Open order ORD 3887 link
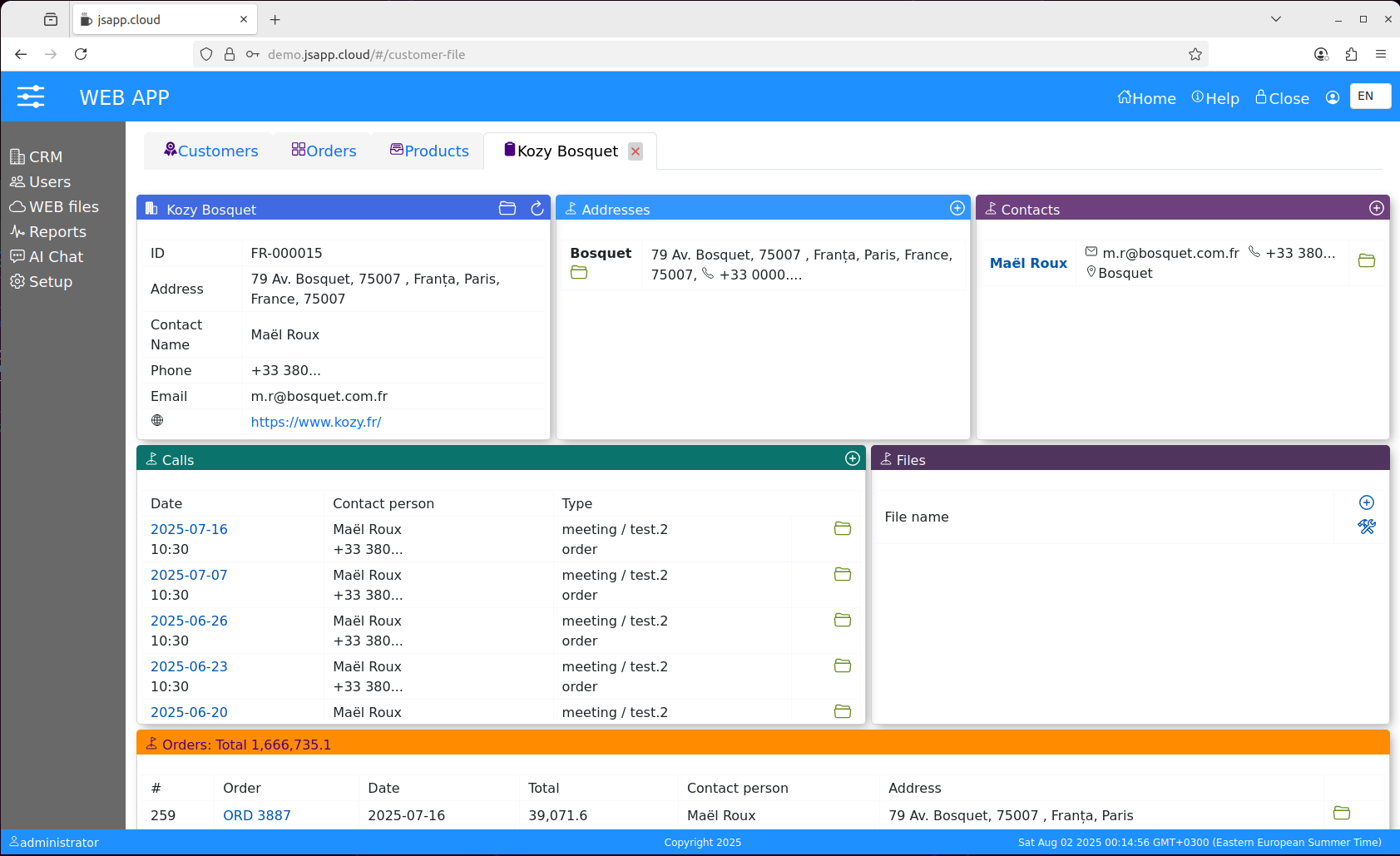 [x=257, y=815]
